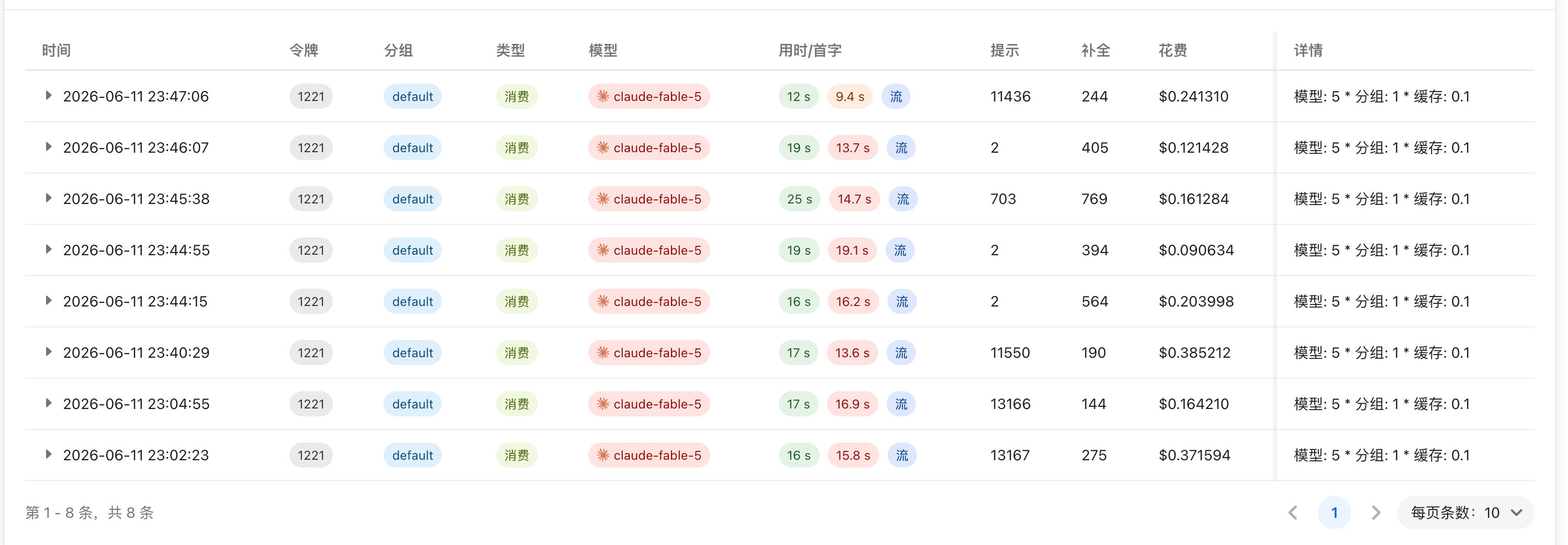Expand the 23:45:38 log row
Image resolution: width=1568 pixels, height=545 pixels.
click(x=48, y=198)
